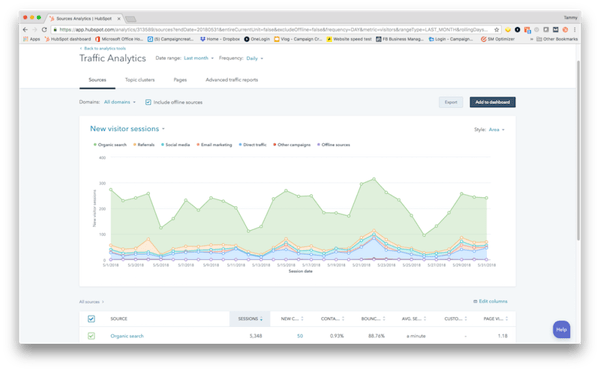600x371 pixels.
Task: Open Vlog - Campaign bookmark
Action: point(298,39)
